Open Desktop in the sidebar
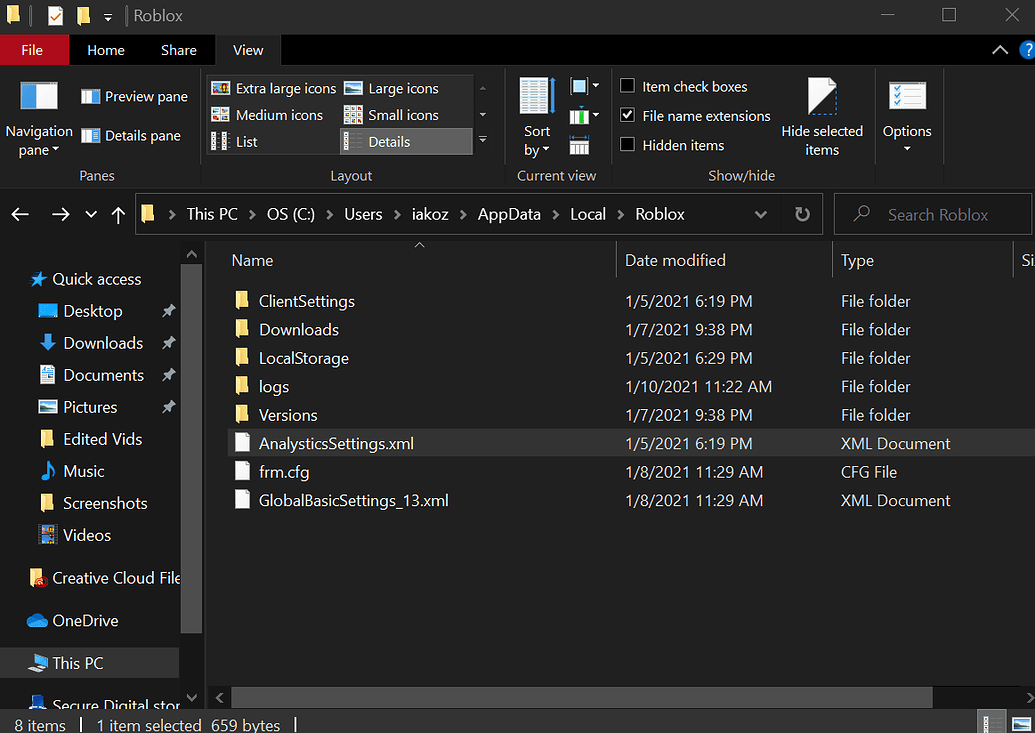This screenshot has height=733, width=1035. pos(92,310)
